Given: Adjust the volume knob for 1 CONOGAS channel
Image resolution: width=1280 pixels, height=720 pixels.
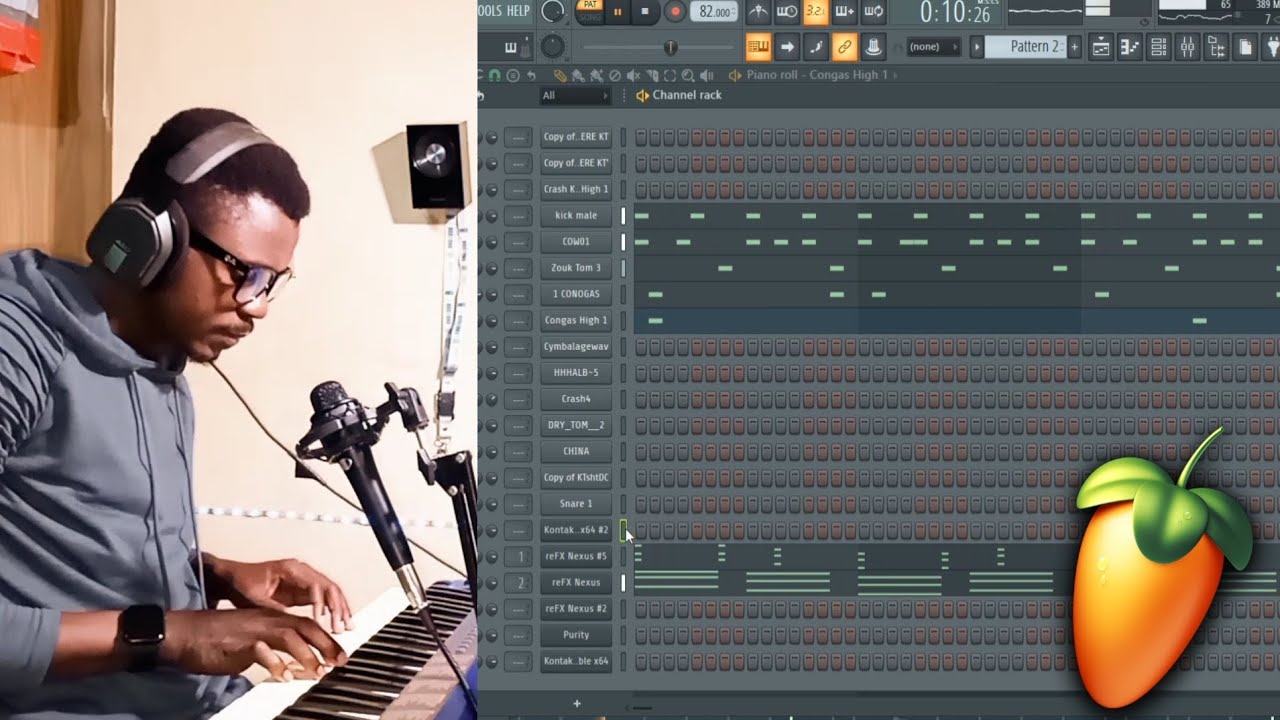Looking at the screenshot, I should pyautogui.click(x=491, y=294).
